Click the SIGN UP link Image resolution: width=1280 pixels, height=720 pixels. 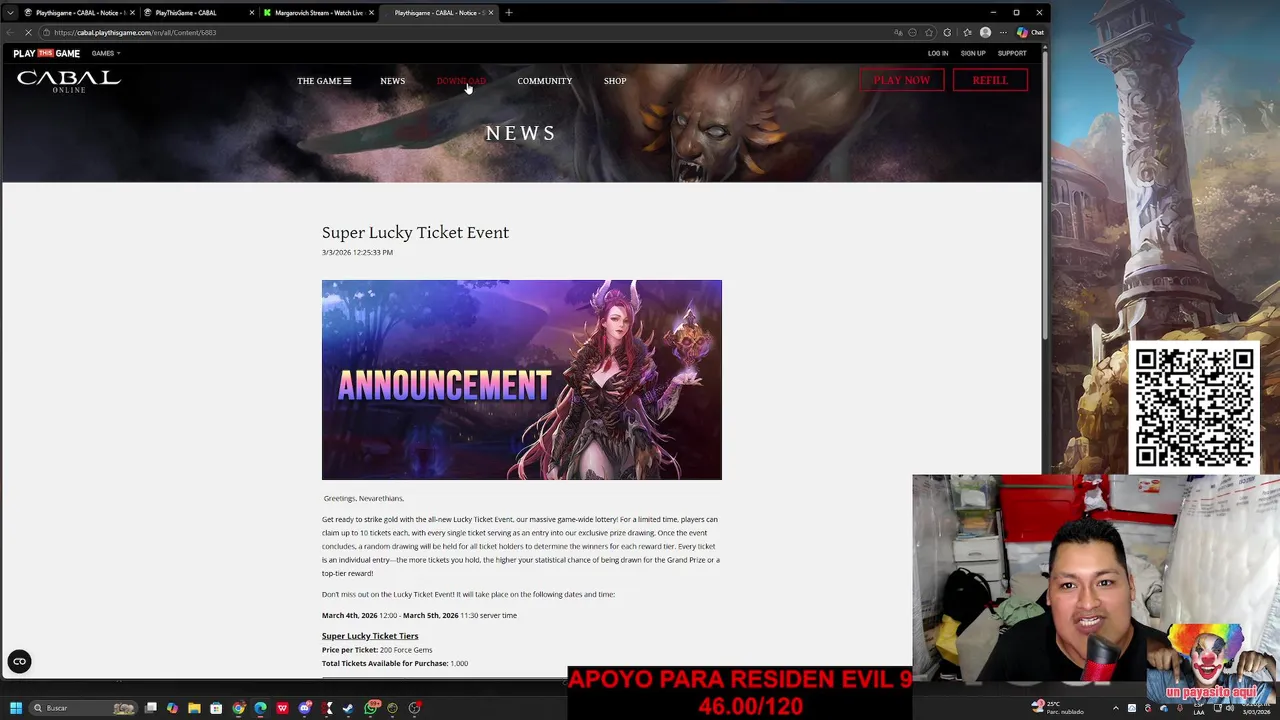pos(973,53)
